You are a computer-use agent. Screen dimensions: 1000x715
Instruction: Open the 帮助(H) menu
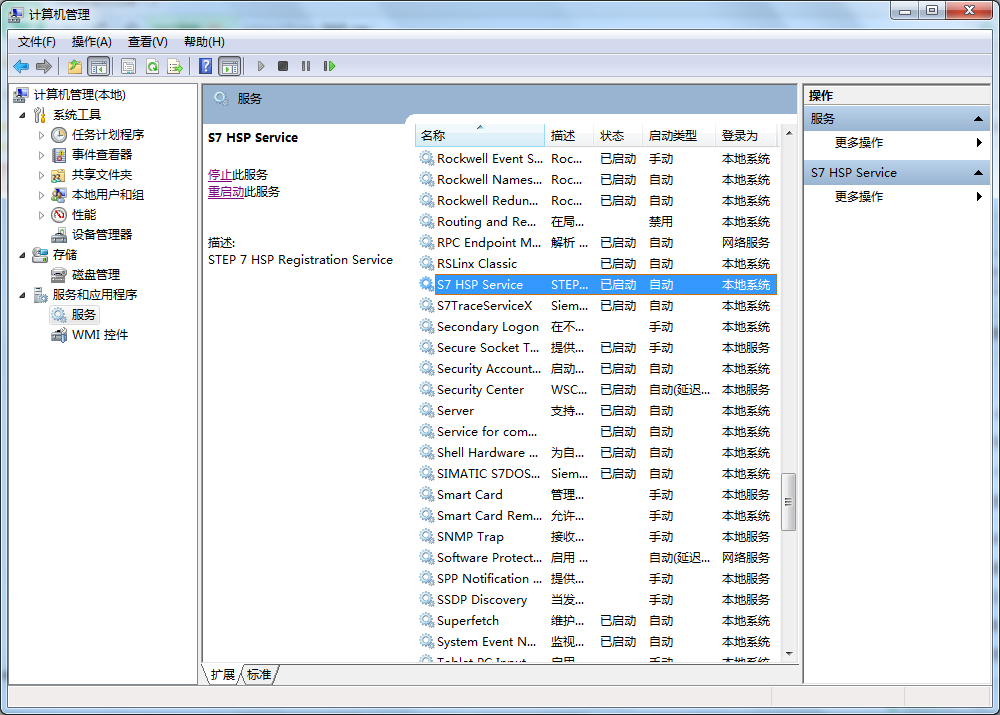tap(204, 42)
